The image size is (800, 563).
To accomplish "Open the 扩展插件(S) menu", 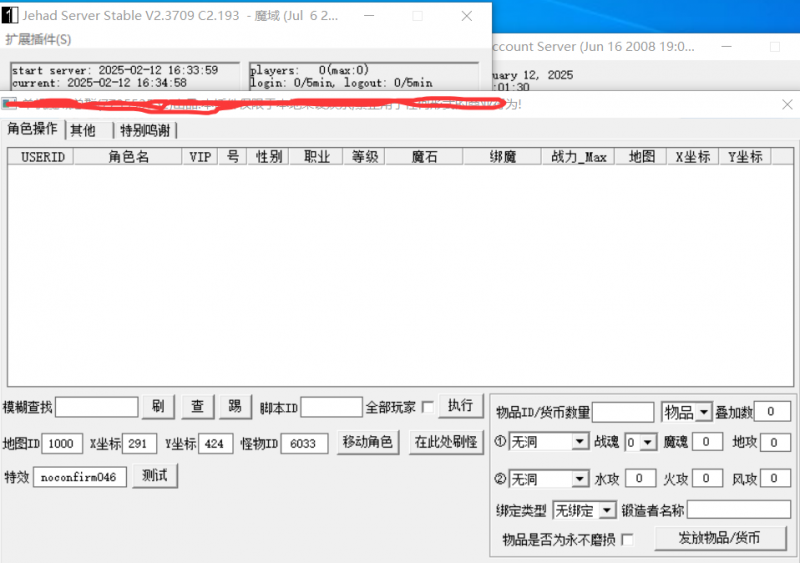I will point(38,39).
